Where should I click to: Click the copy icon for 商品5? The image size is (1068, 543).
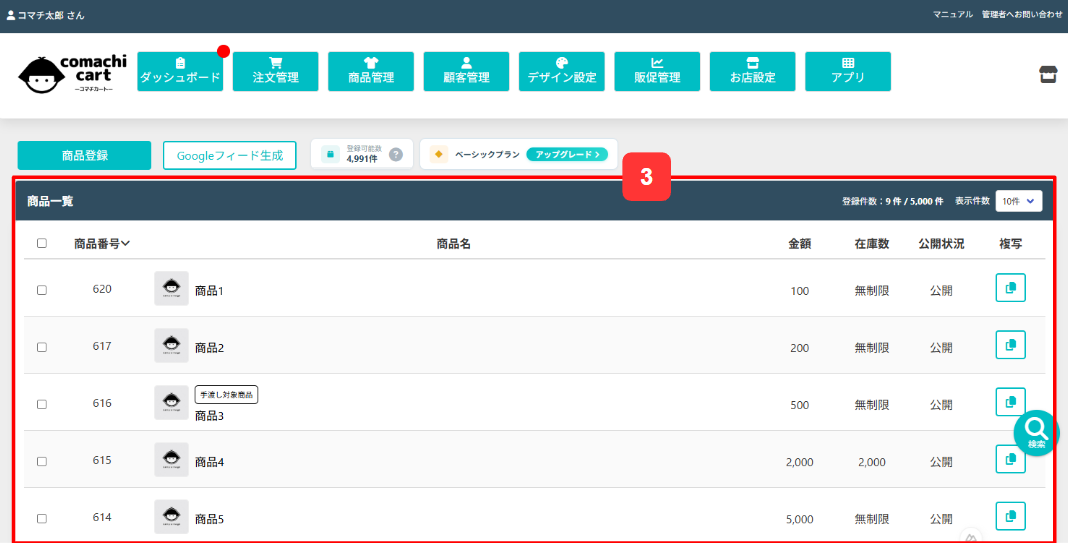[x=1010, y=516]
